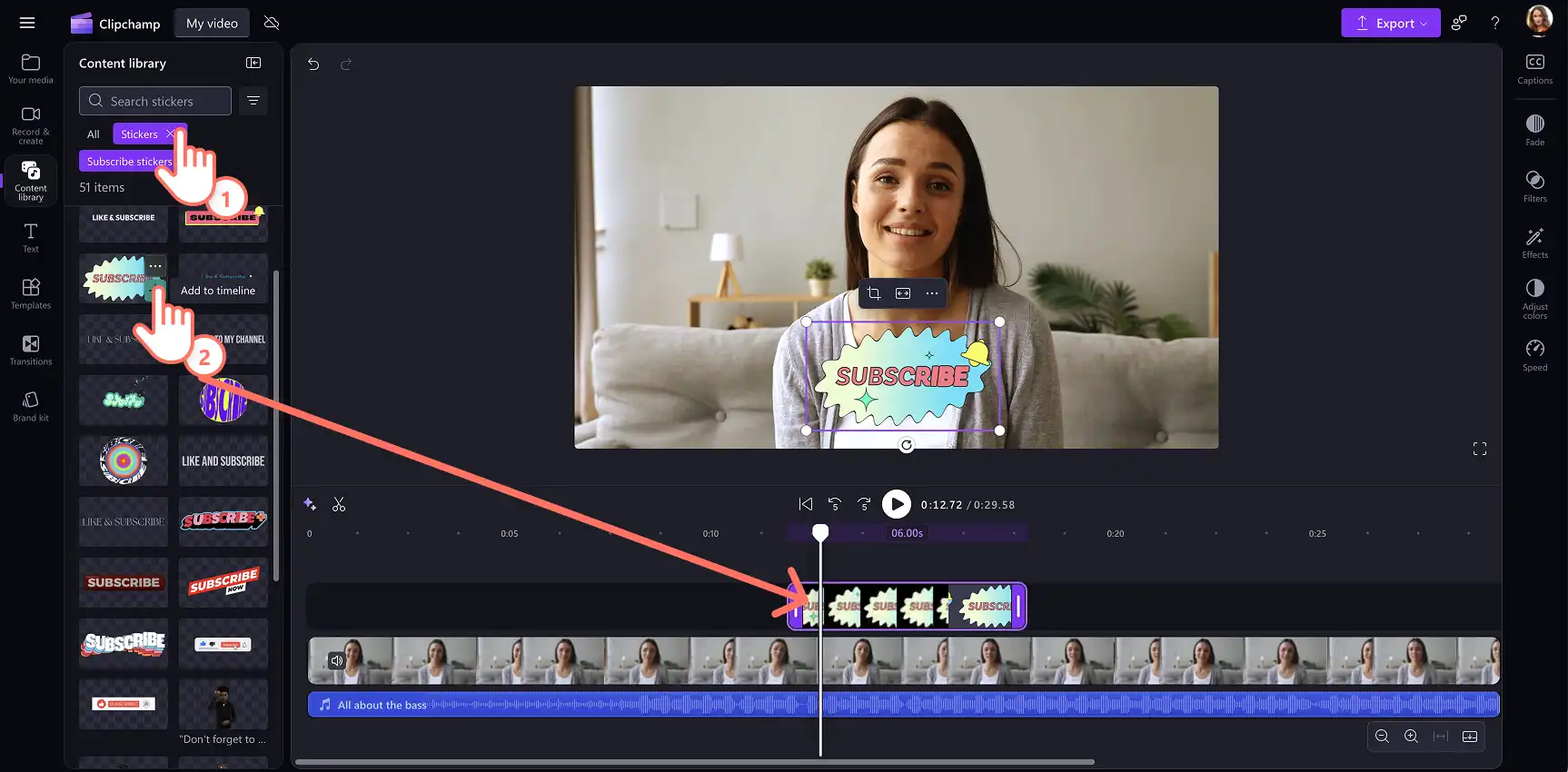Toggle the content library panel collapse
1568x772 pixels.
point(253,63)
